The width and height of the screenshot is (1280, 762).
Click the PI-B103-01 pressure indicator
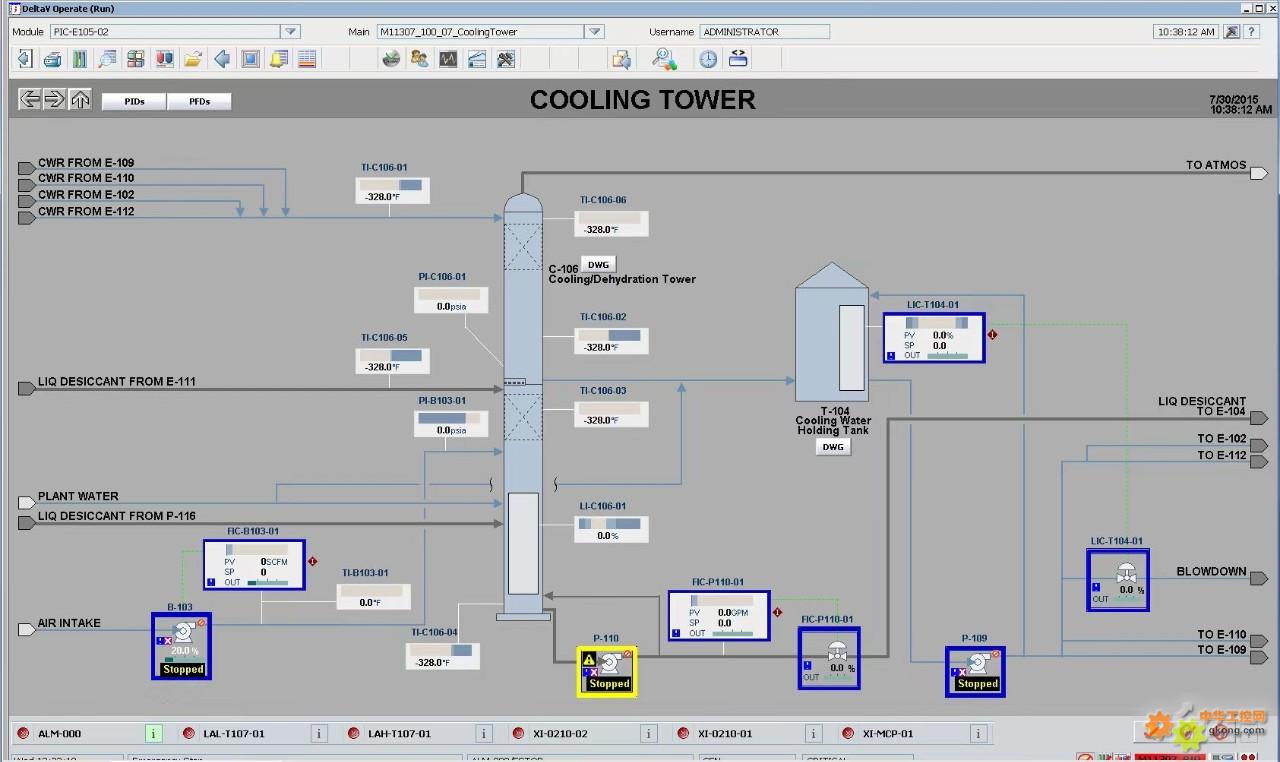click(451, 424)
